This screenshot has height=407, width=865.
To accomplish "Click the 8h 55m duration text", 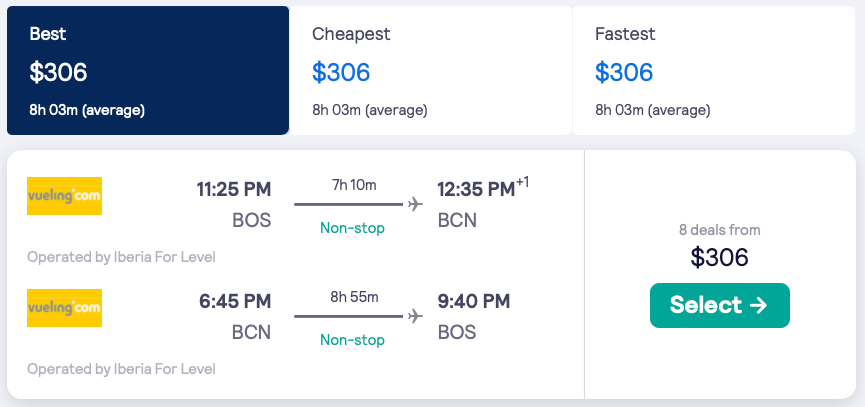I will (x=354, y=296).
